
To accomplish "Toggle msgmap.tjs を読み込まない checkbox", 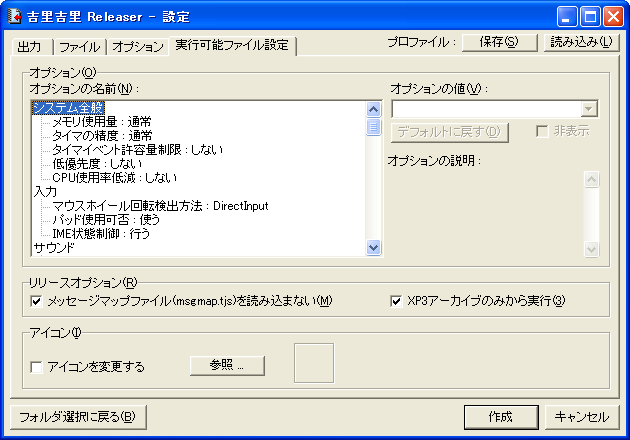I will pyautogui.click(x=37, y=301).
